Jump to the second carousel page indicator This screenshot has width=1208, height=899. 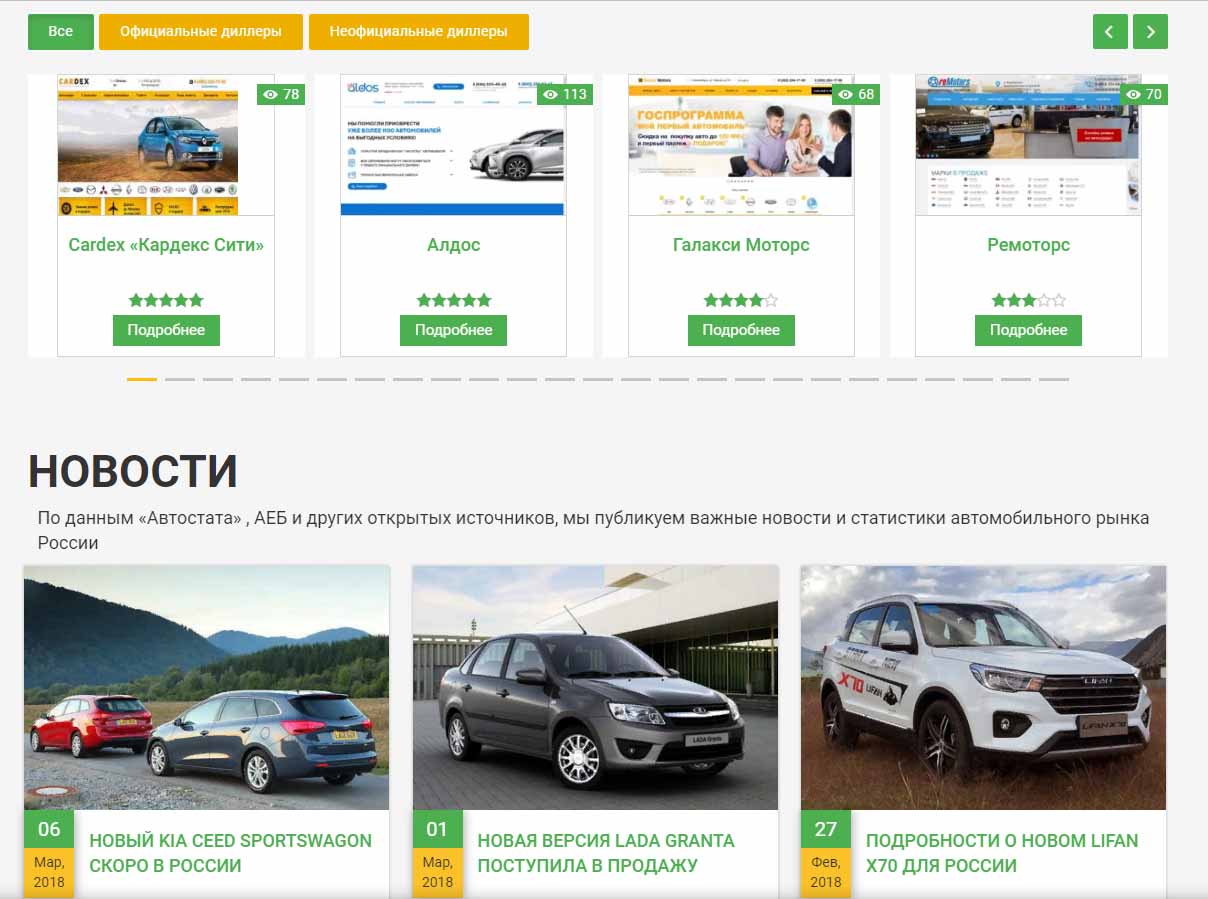point(180,380)
